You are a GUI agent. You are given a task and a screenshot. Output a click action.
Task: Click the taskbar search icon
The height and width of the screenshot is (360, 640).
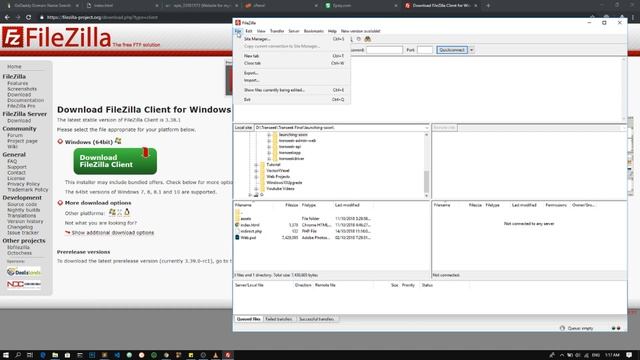[18, 355]
